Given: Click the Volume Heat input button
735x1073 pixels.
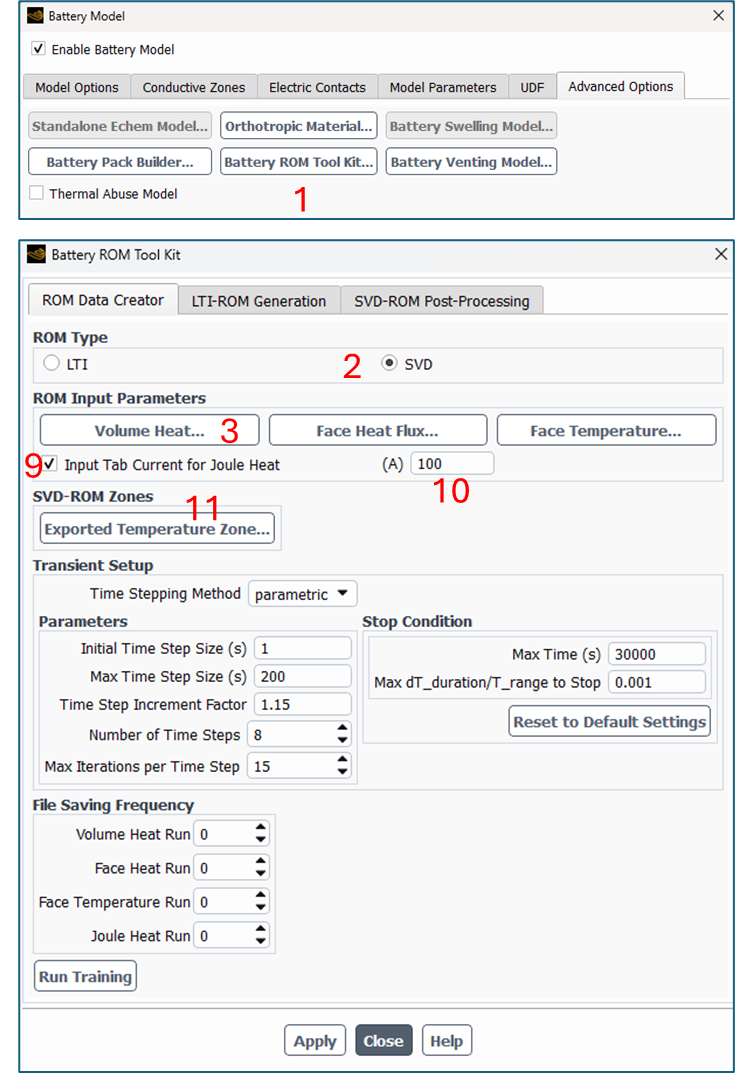Looking at the screenshot, I should click(149, 431).
